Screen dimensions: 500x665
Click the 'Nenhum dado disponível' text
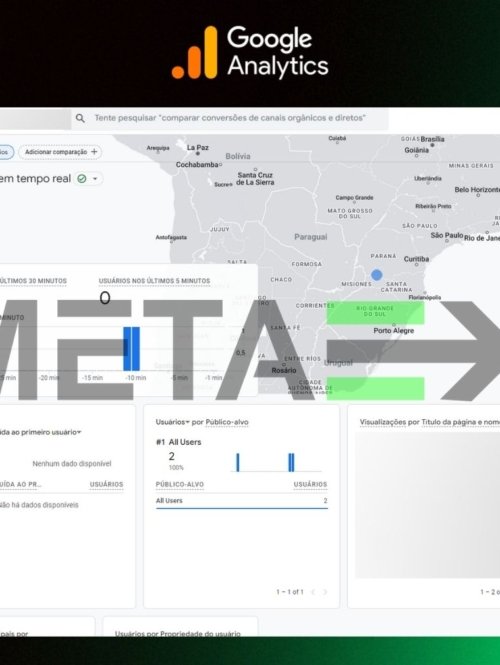point(72,464)
